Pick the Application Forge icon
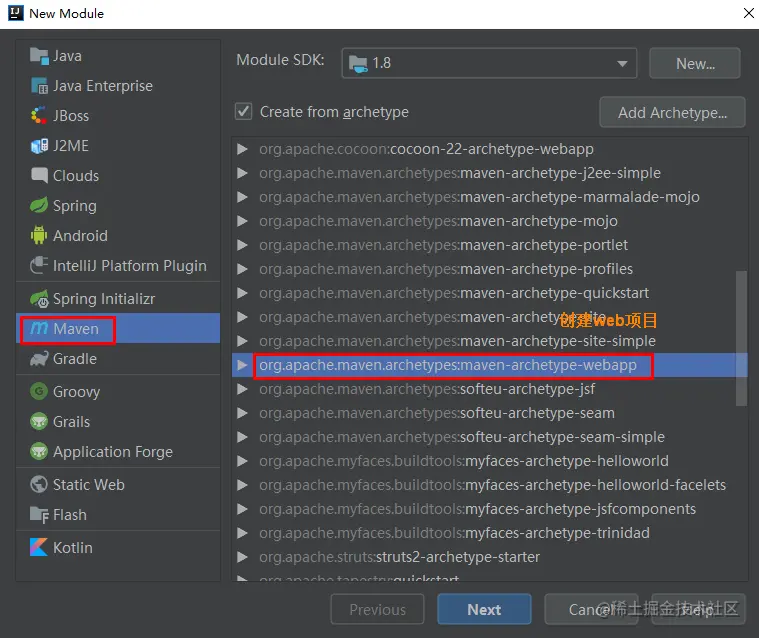Viewport: 759px width, 638px height. (x=39, y=452)
